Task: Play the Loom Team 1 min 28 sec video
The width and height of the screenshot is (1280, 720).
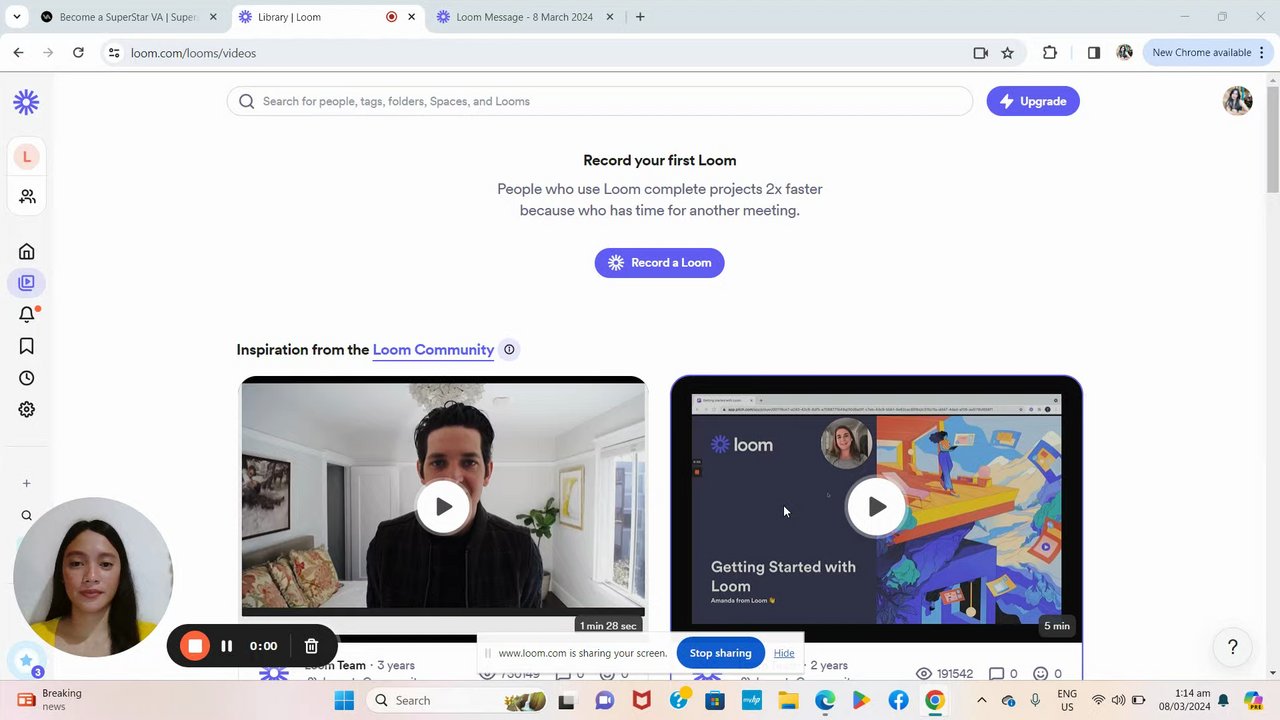Action: [443, 506]
